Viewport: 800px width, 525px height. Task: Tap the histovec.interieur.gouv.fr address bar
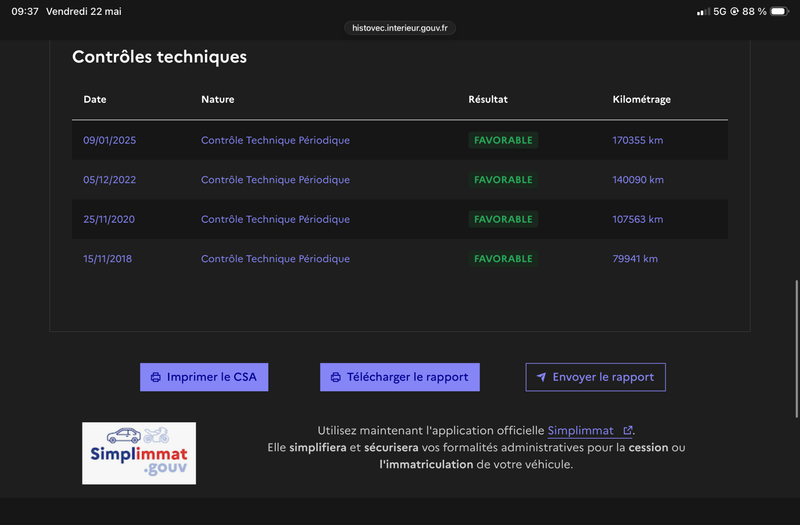coord(400,28)
